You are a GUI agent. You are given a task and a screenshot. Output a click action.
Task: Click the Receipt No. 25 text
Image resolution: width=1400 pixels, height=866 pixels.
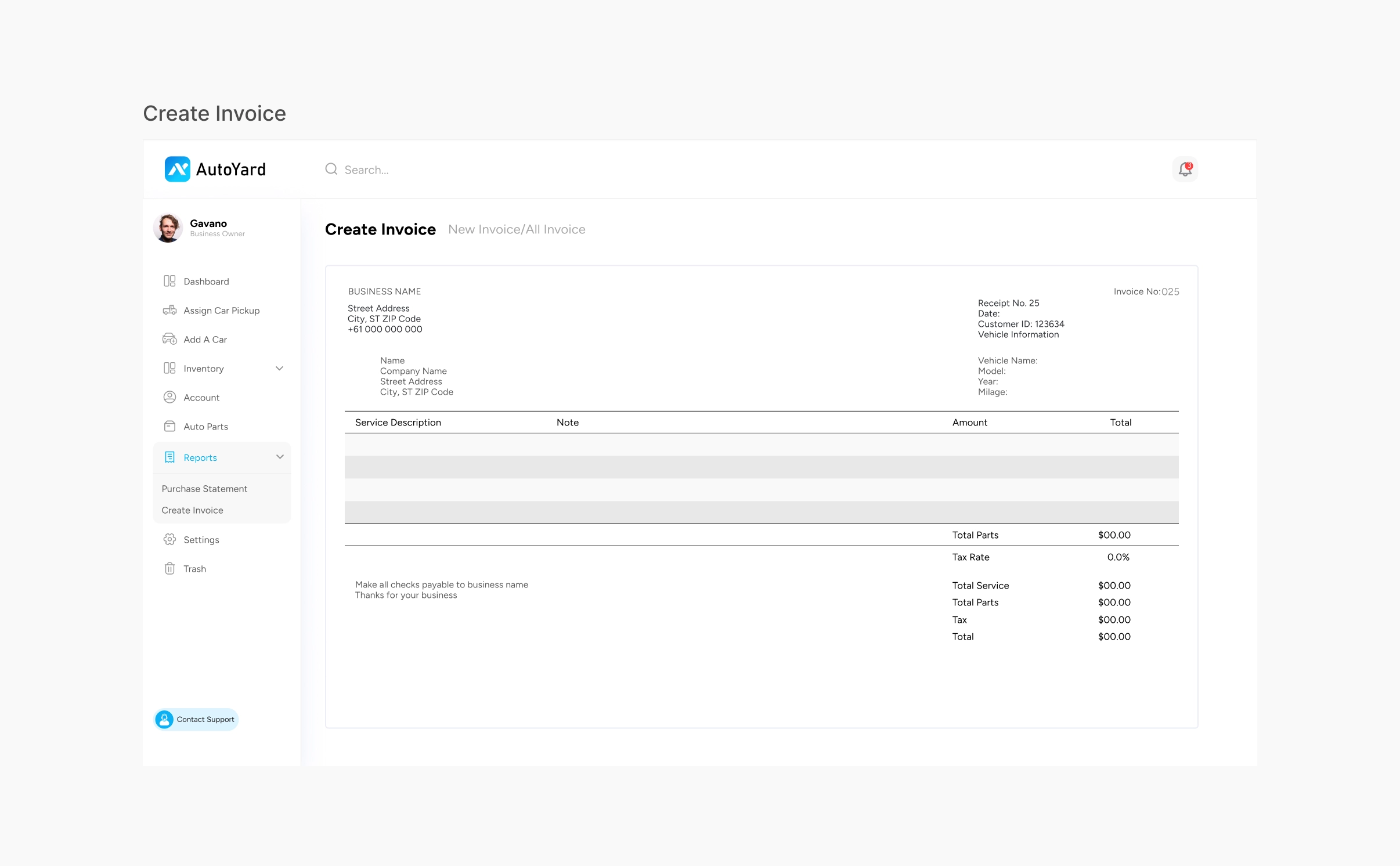1009,303
